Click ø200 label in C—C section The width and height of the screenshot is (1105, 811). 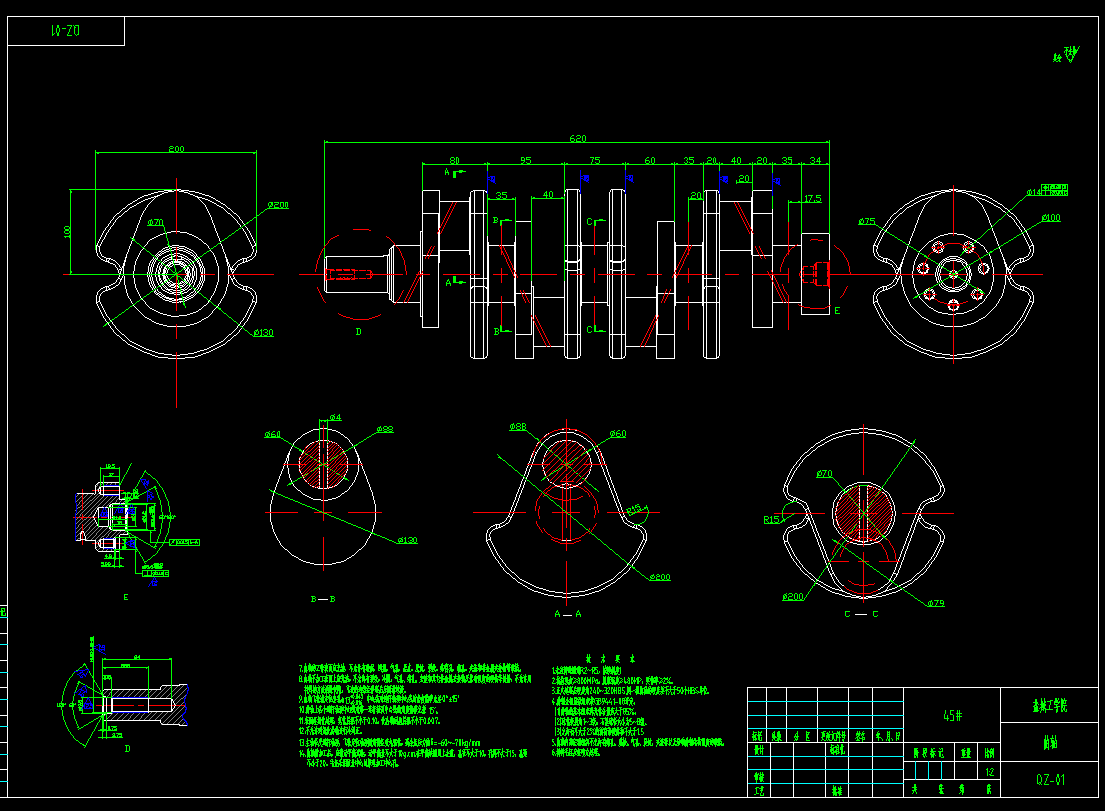tap(793, 597)
